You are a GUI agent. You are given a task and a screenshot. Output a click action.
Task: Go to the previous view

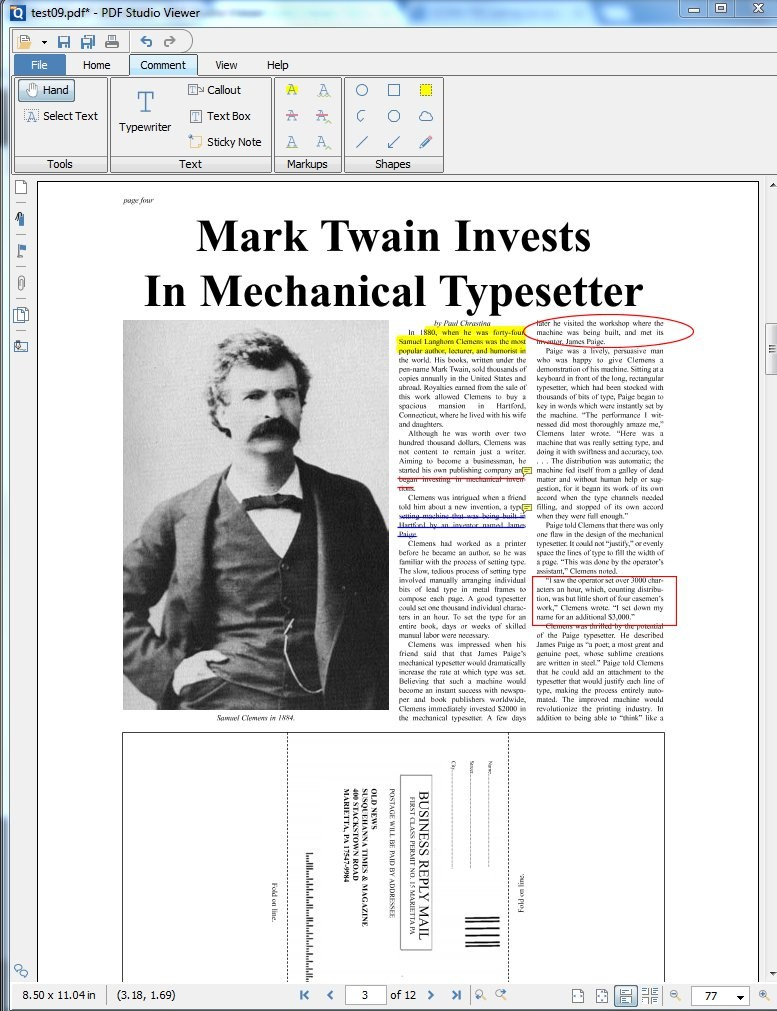480,995
